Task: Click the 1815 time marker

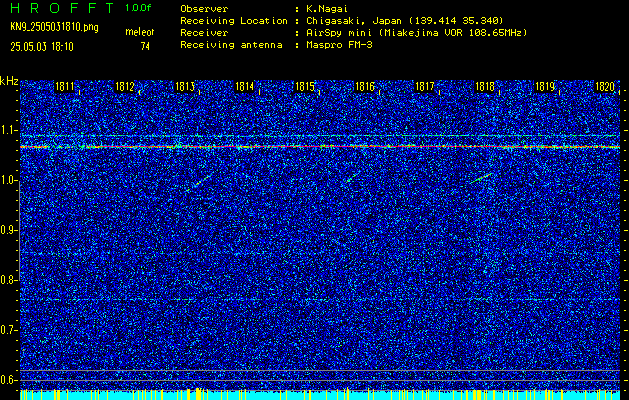Action: pos(305,87)
